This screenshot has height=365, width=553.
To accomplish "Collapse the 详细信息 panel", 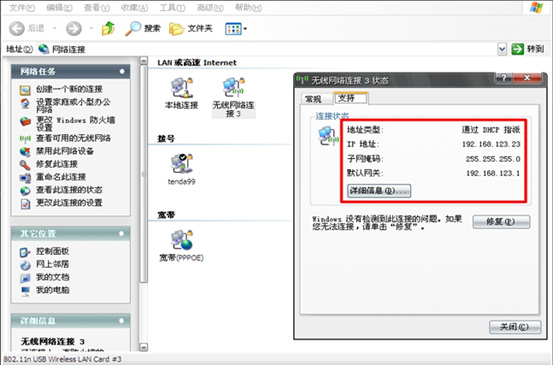I will (122, 321).
